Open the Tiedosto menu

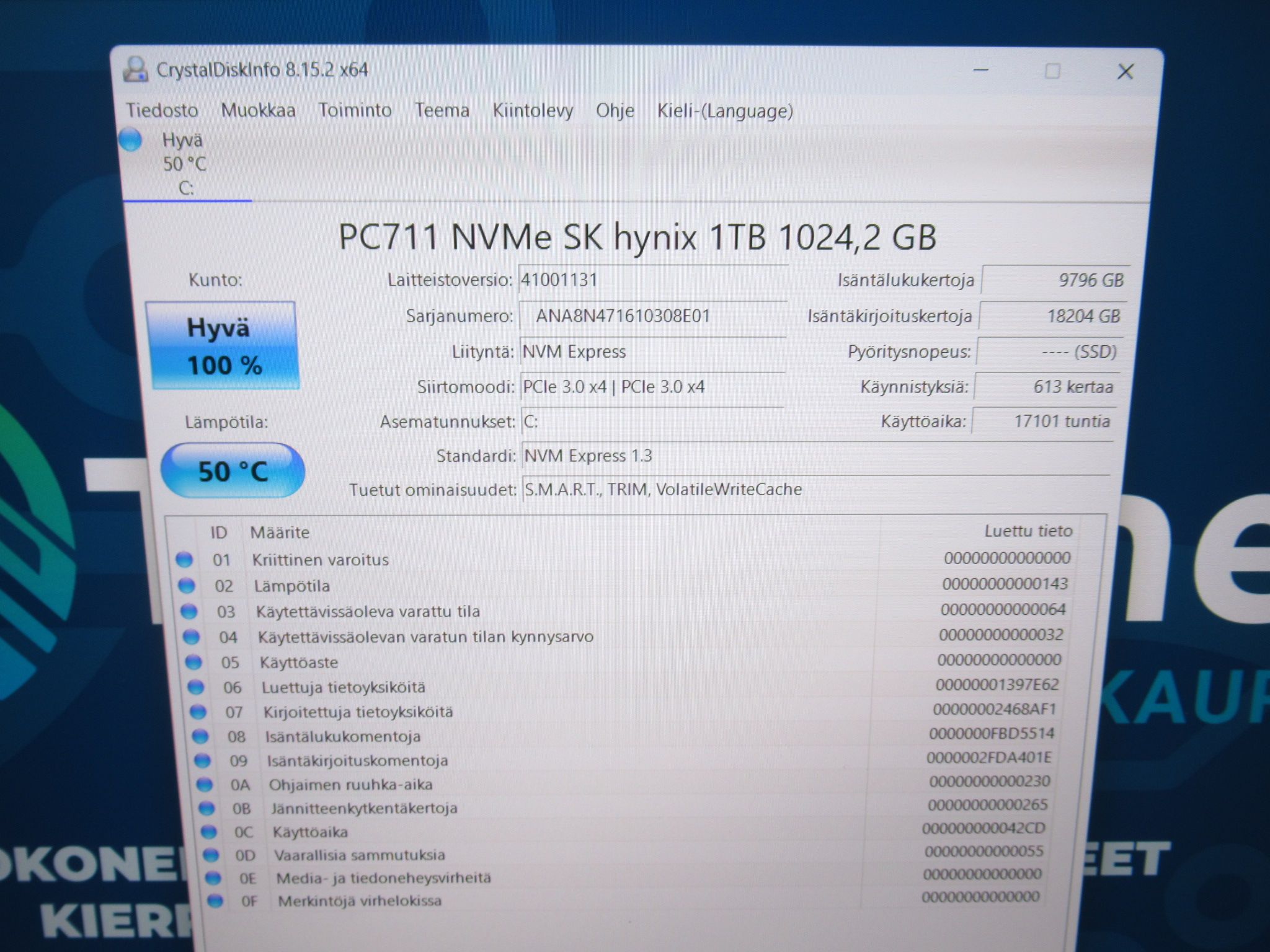(162, 110)
